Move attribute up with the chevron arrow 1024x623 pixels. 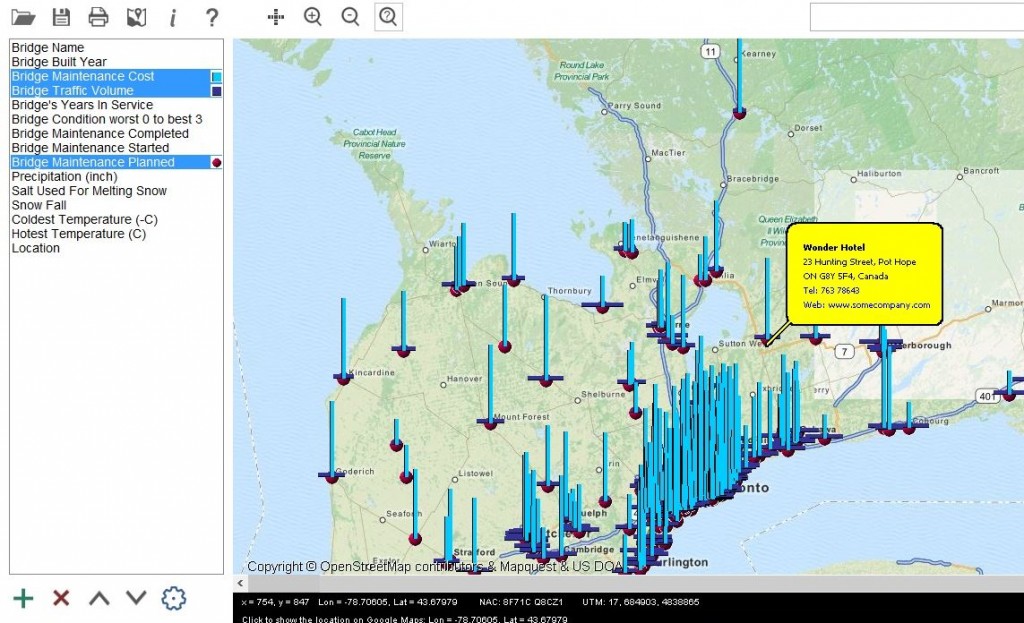[x=102, y=597]
